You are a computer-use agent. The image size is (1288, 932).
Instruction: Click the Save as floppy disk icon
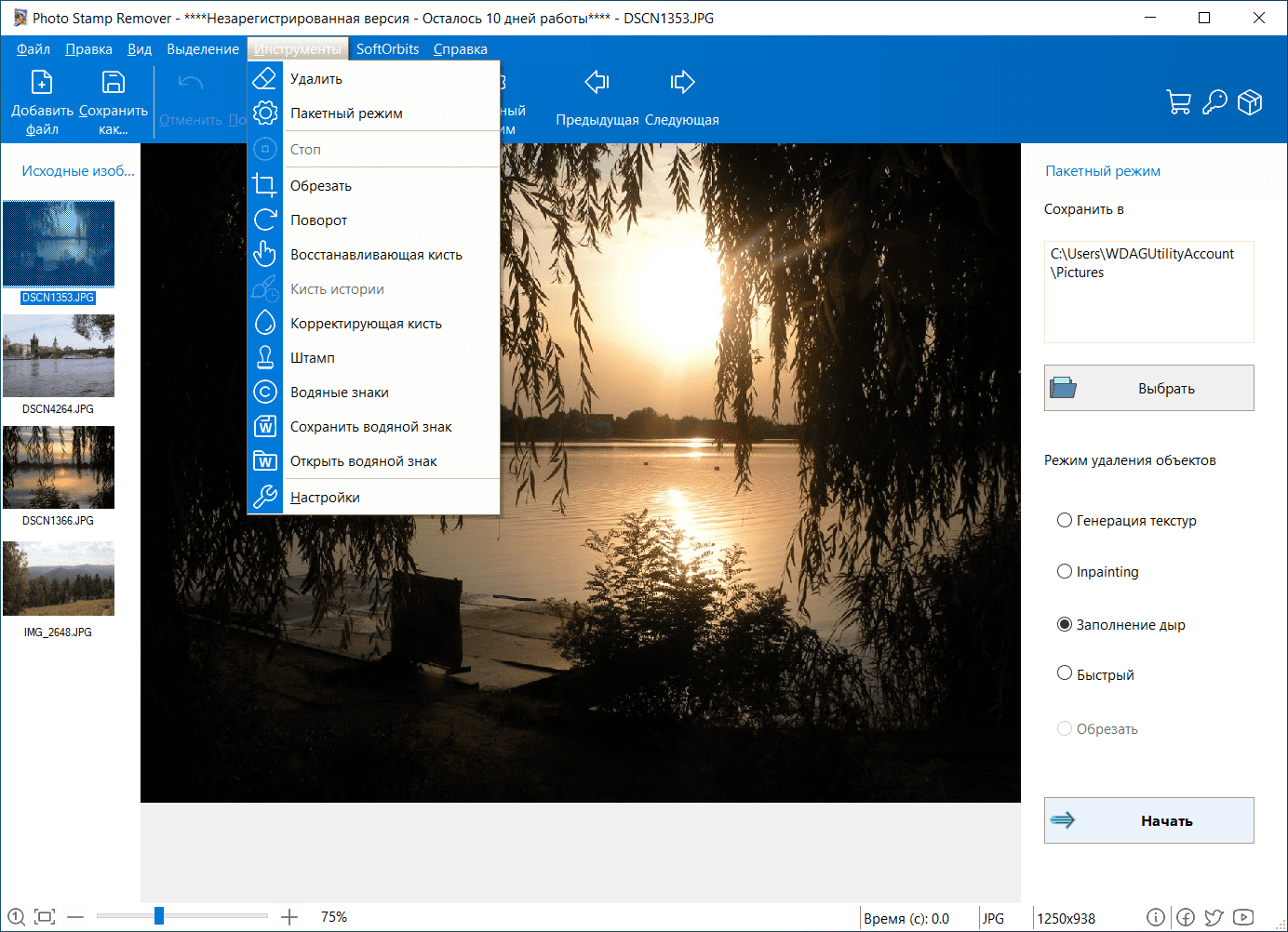pos(114,82)
